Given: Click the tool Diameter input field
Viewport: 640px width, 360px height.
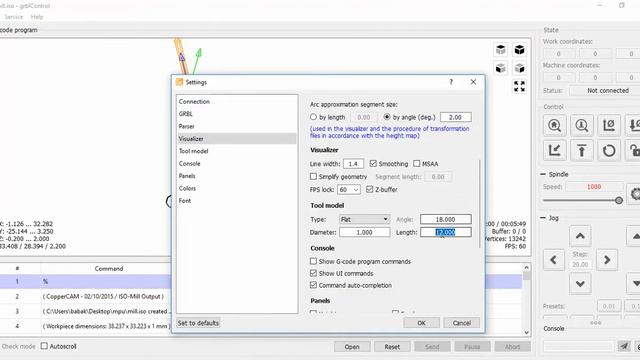Looking at the screenshot, I should click(x=364, y=232).
